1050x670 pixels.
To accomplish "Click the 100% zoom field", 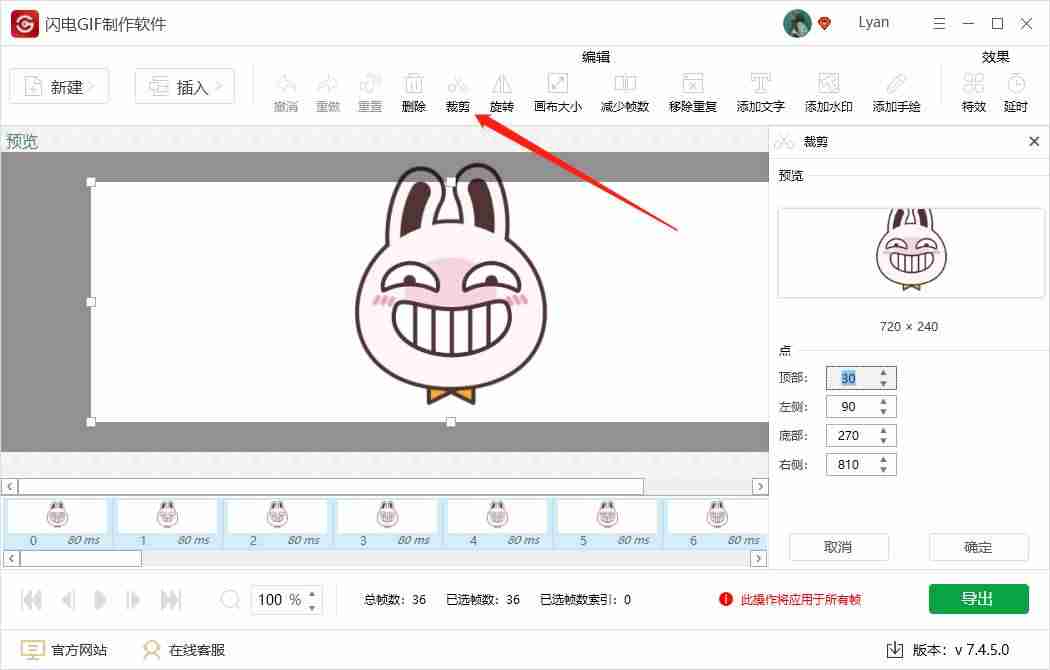I will (x=287, y=600).
